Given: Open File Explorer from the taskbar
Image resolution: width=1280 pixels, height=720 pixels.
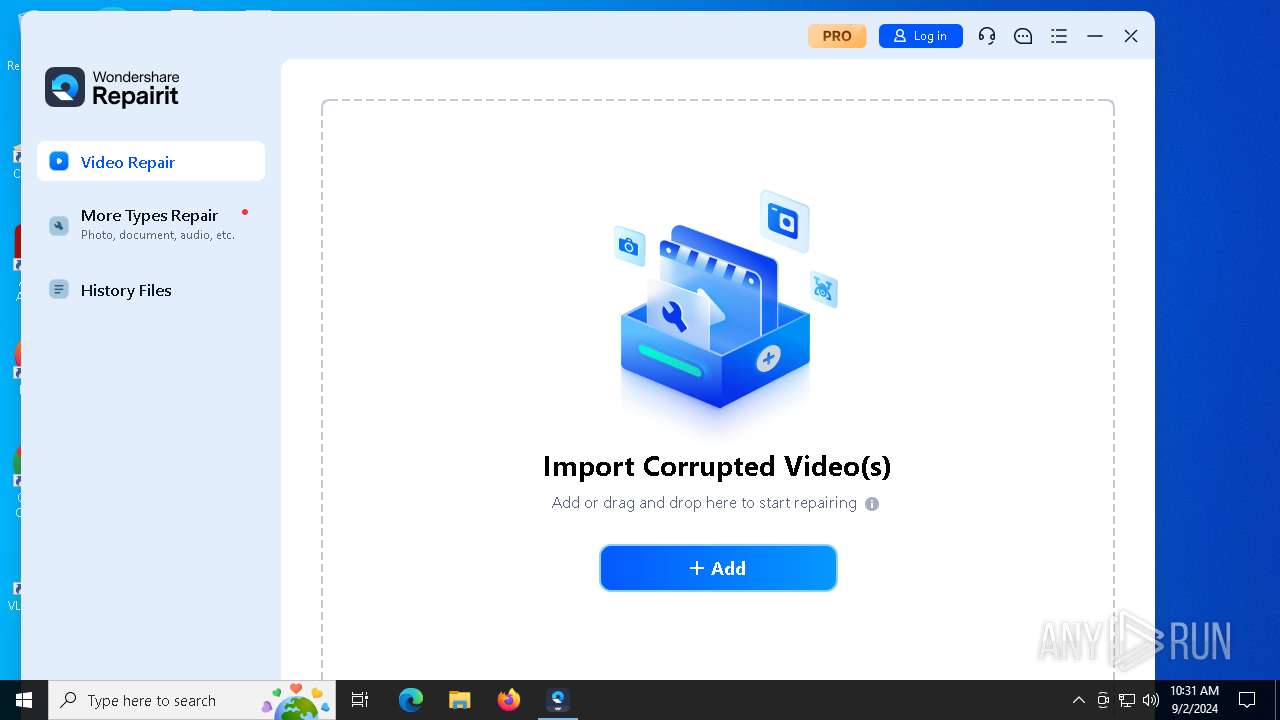Looking at the screenshot, I should [460, 700].
